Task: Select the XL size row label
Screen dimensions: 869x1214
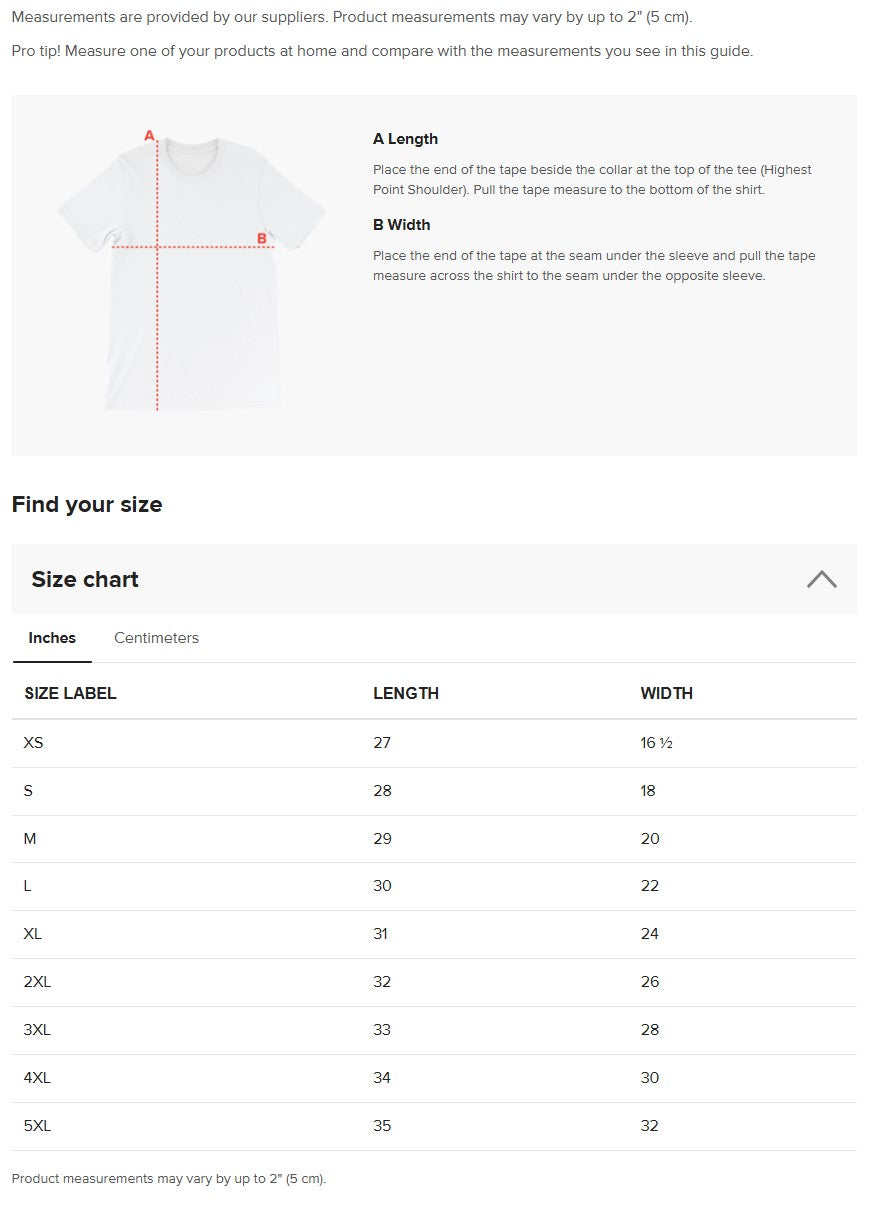Action: point(33,934)
